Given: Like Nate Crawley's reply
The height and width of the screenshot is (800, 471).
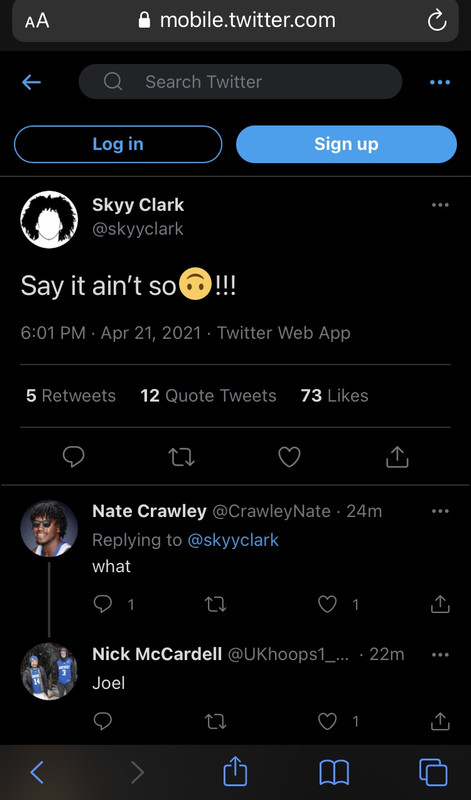Looking at the screenshot, I should [x=327, y=604].
